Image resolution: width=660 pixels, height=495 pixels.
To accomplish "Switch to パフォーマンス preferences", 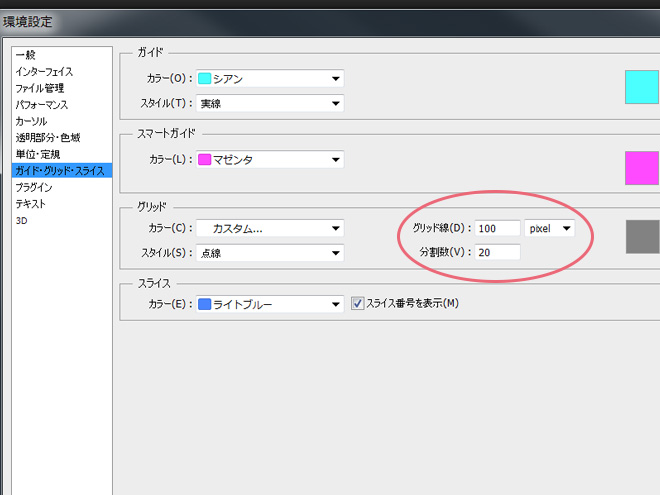I will [x=42, y=105].
